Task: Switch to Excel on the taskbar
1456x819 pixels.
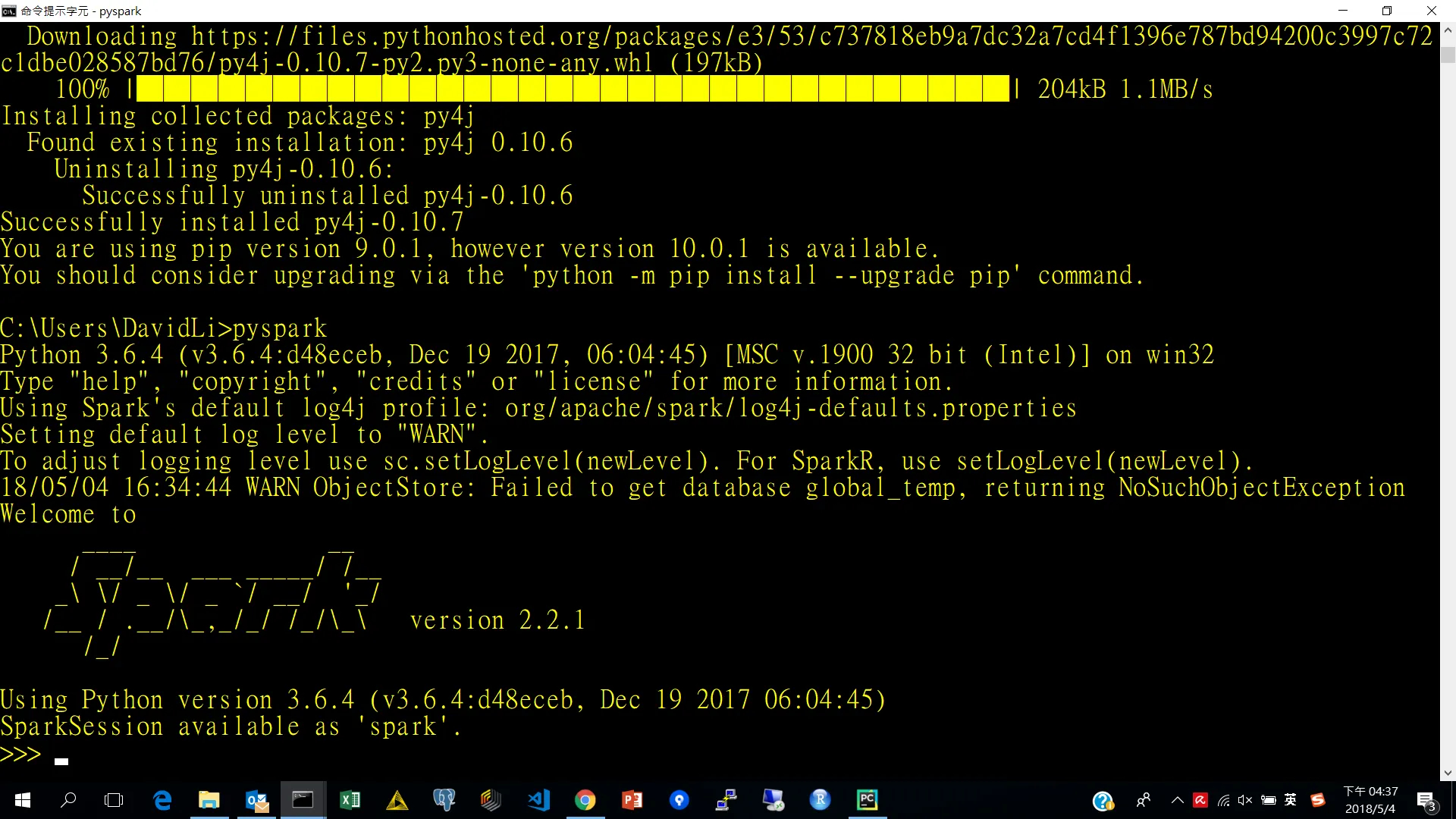Action: 350,800
